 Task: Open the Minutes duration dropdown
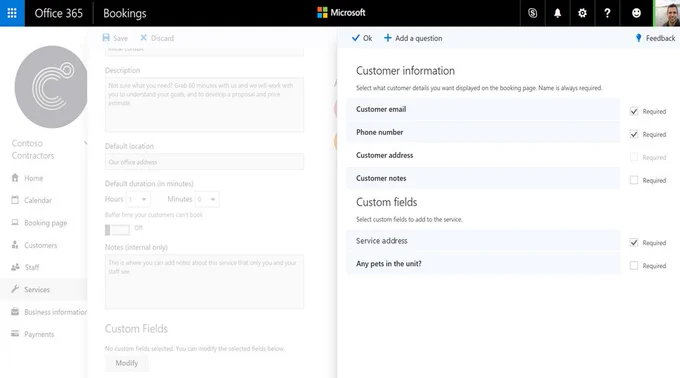point(207,199)
